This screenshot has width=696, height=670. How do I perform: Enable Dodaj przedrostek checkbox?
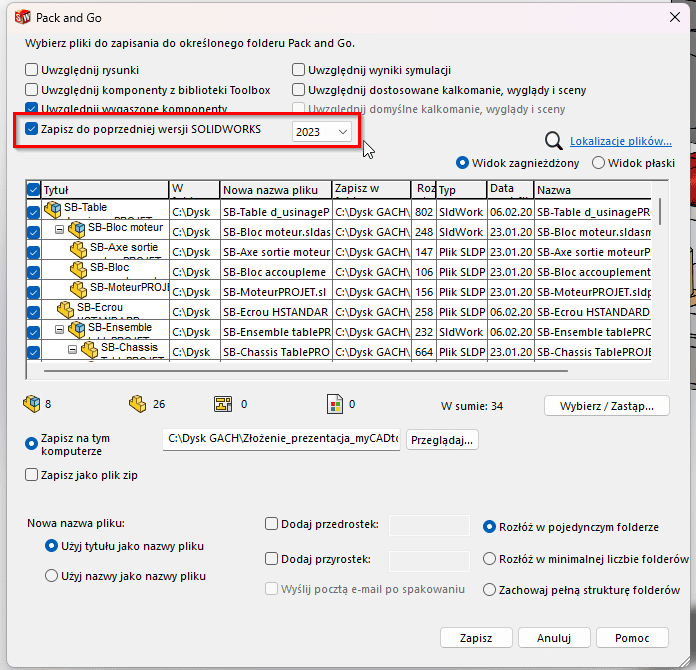[271, 523]
